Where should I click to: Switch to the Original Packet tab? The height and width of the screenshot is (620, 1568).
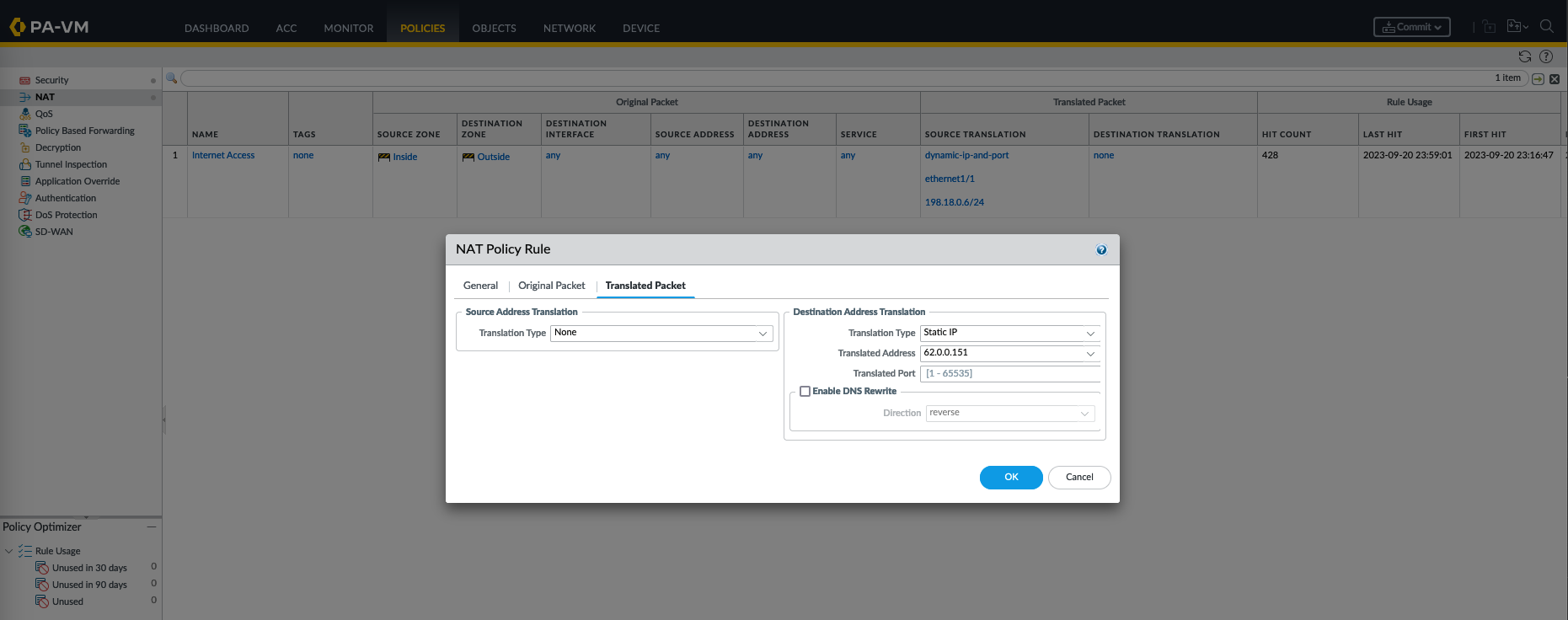point(551,286)
